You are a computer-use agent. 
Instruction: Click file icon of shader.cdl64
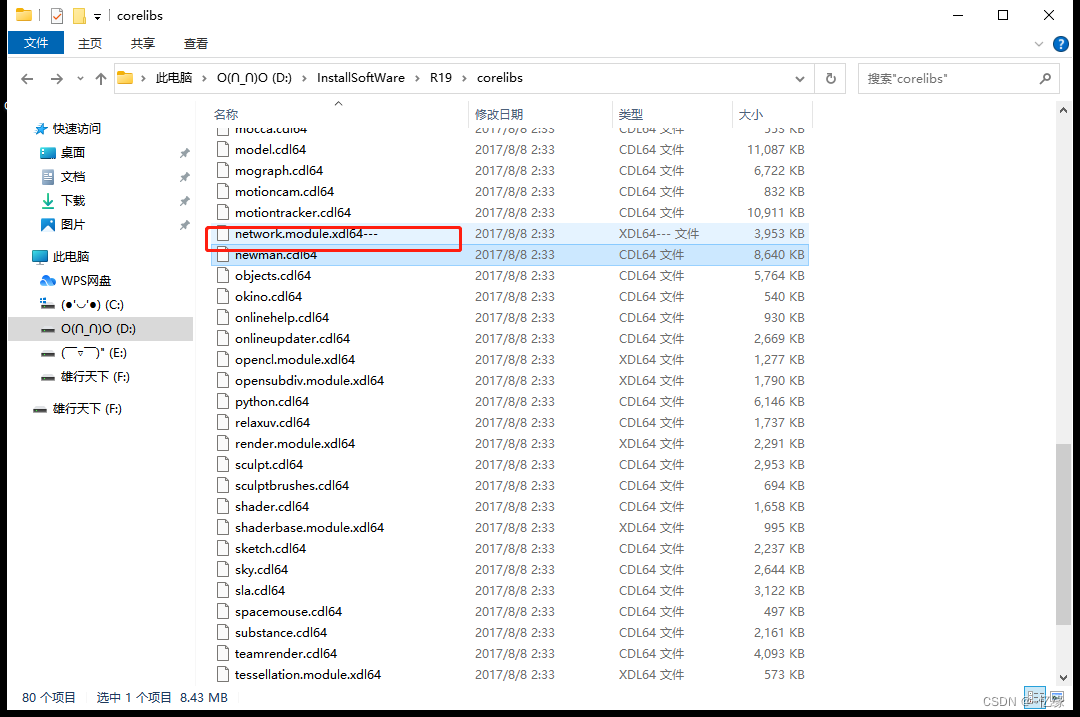[222, 507]
